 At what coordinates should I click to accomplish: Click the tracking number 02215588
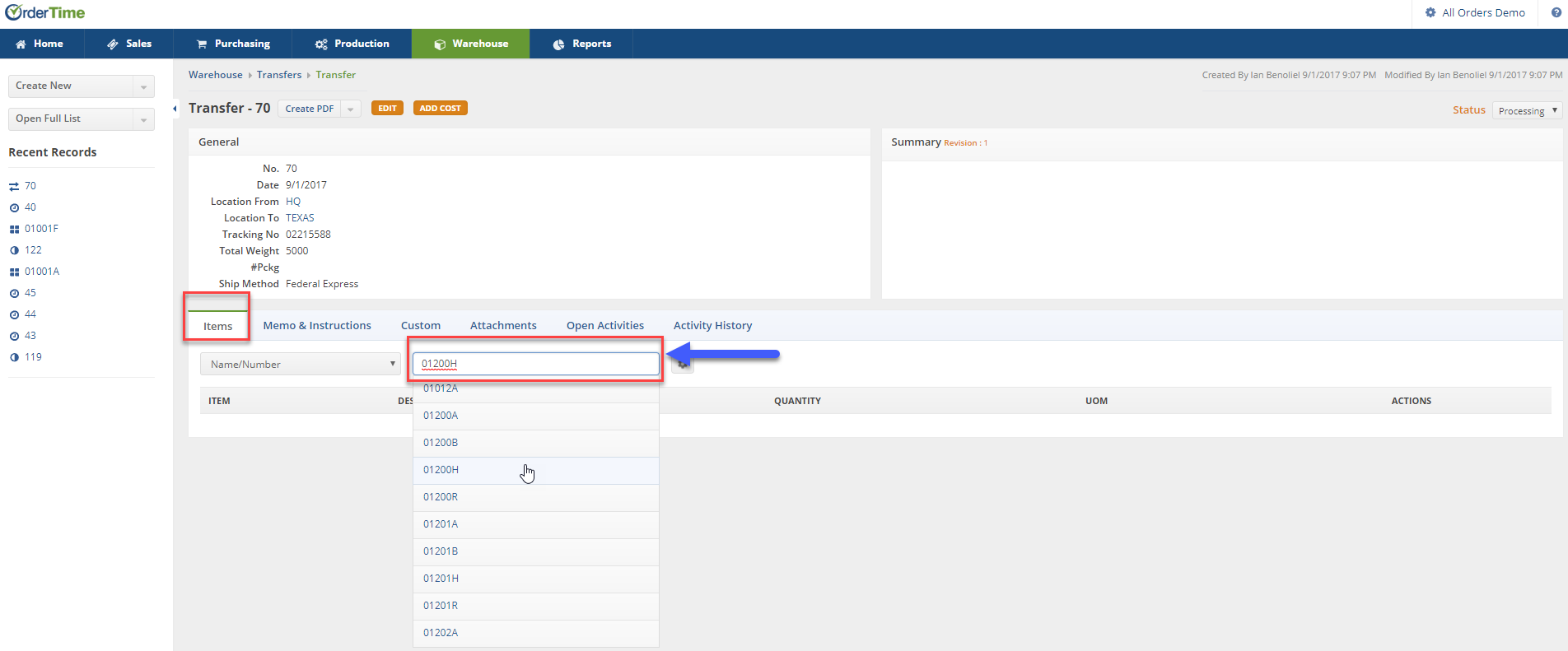(x=308, y=235)
